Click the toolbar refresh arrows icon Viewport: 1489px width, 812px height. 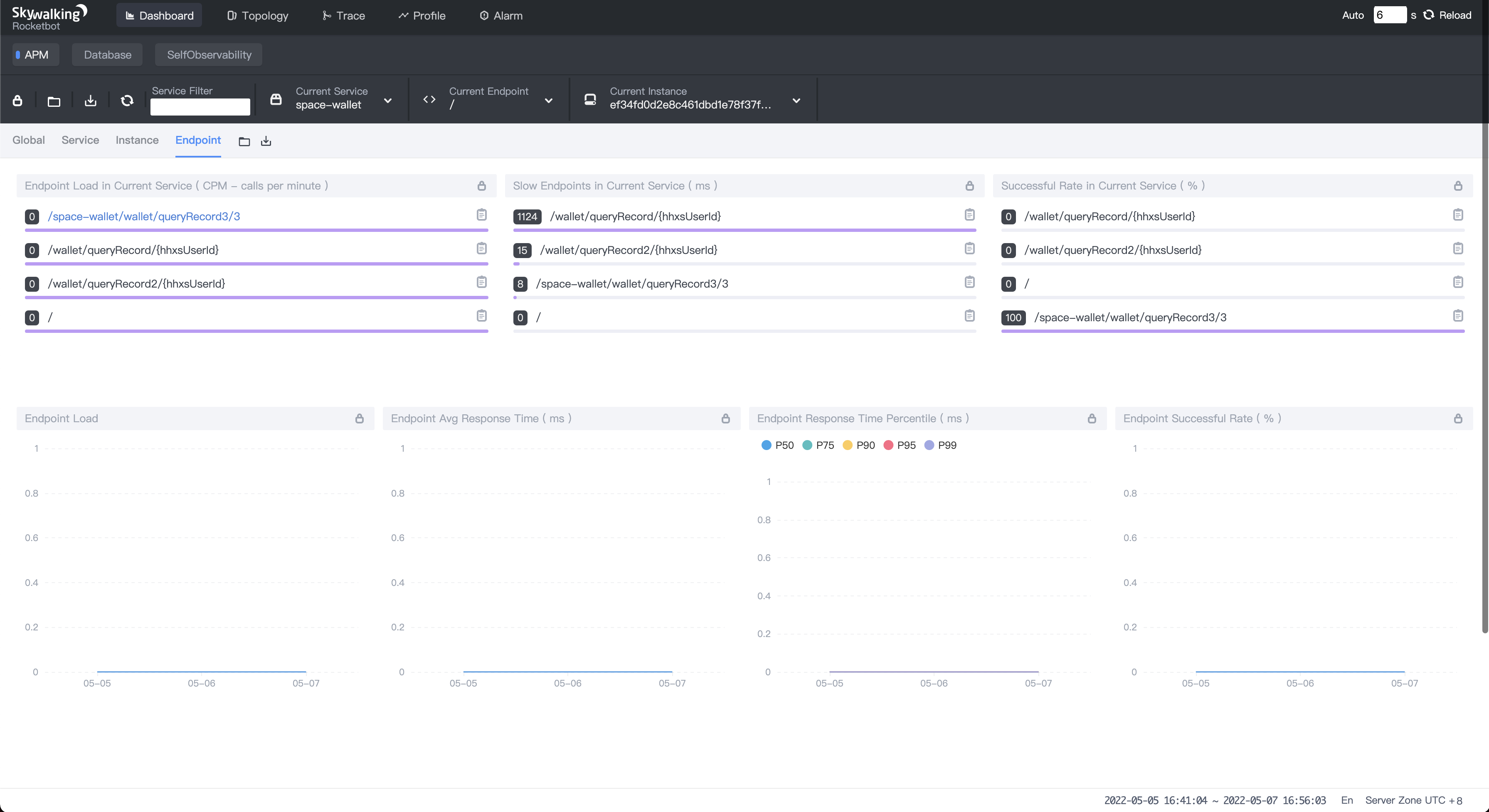127,101
